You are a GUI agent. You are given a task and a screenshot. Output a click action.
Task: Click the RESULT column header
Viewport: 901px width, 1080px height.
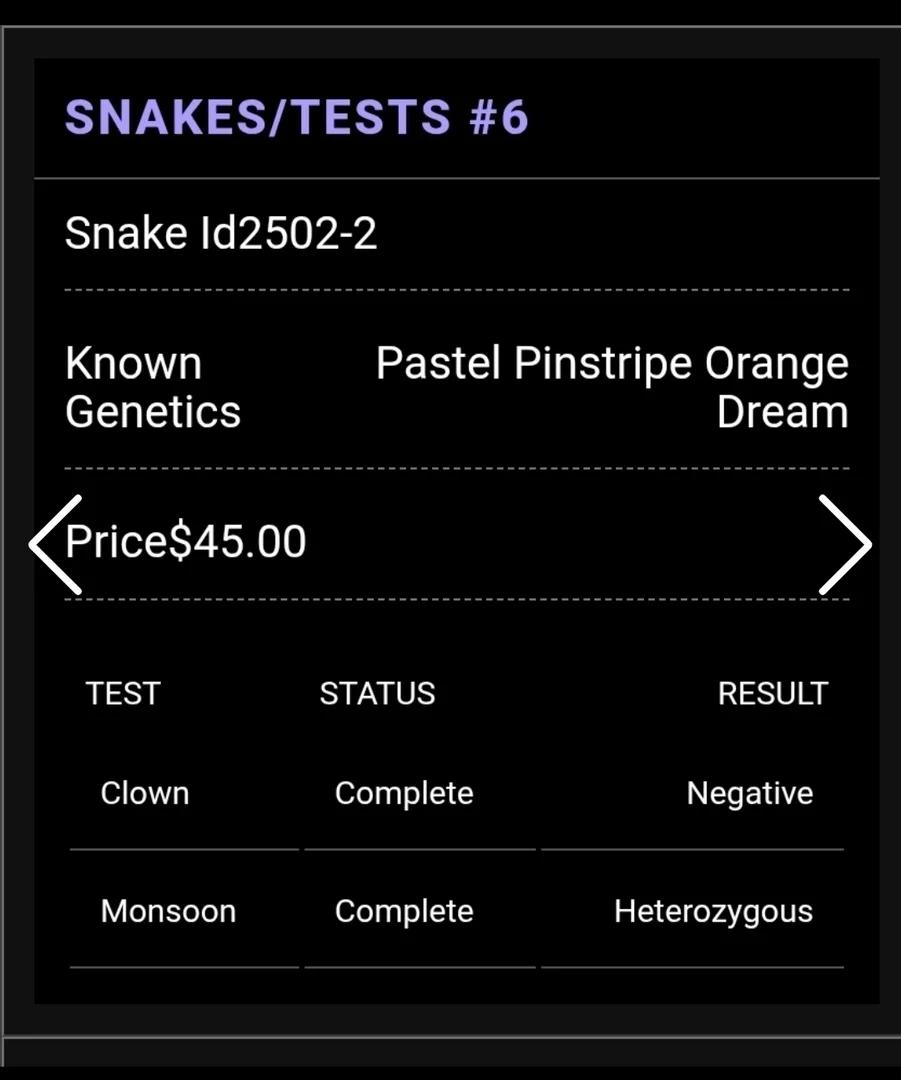tap(773, 694)
